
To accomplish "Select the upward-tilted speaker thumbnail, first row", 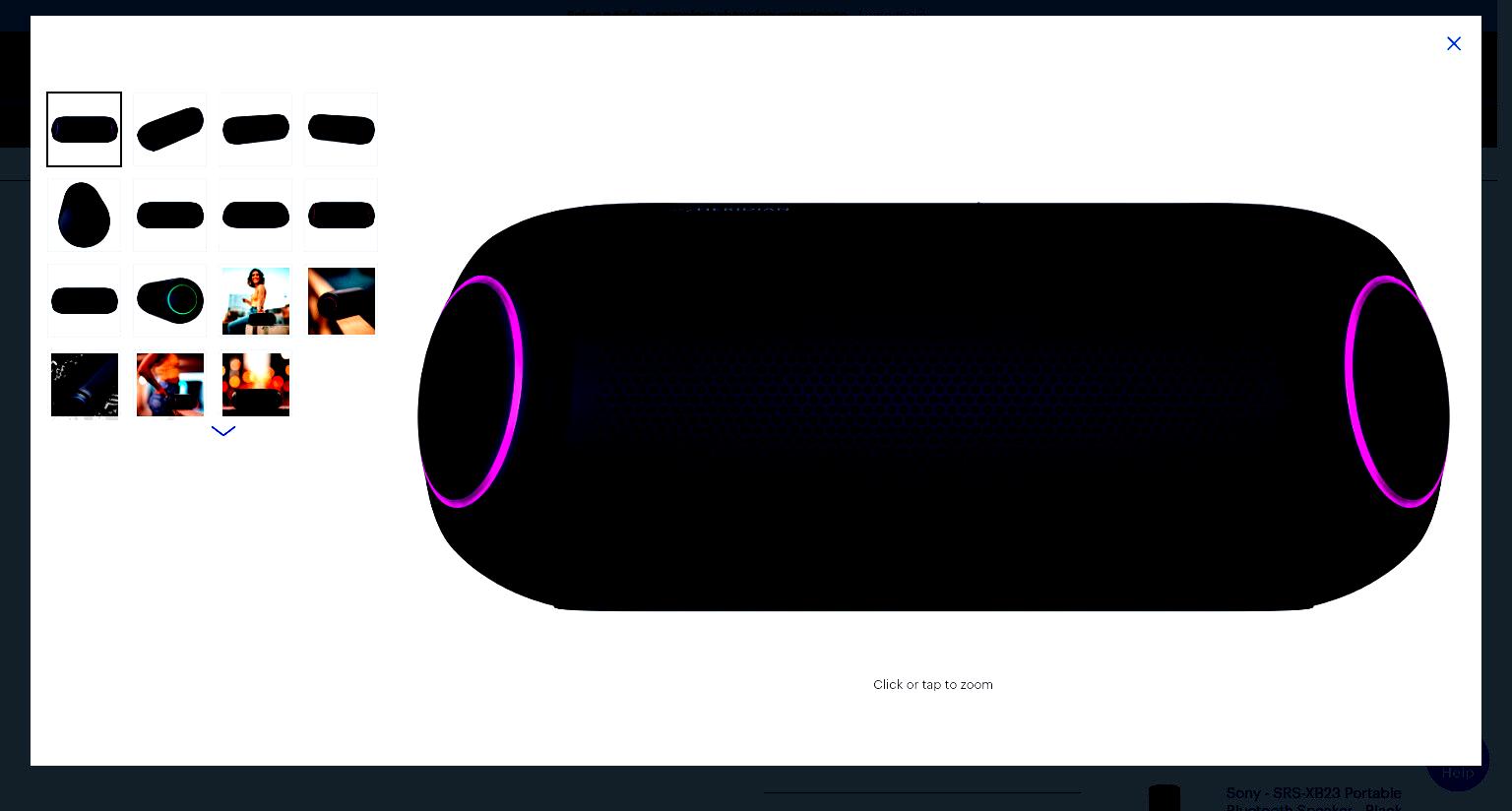I will pos(170,129).
